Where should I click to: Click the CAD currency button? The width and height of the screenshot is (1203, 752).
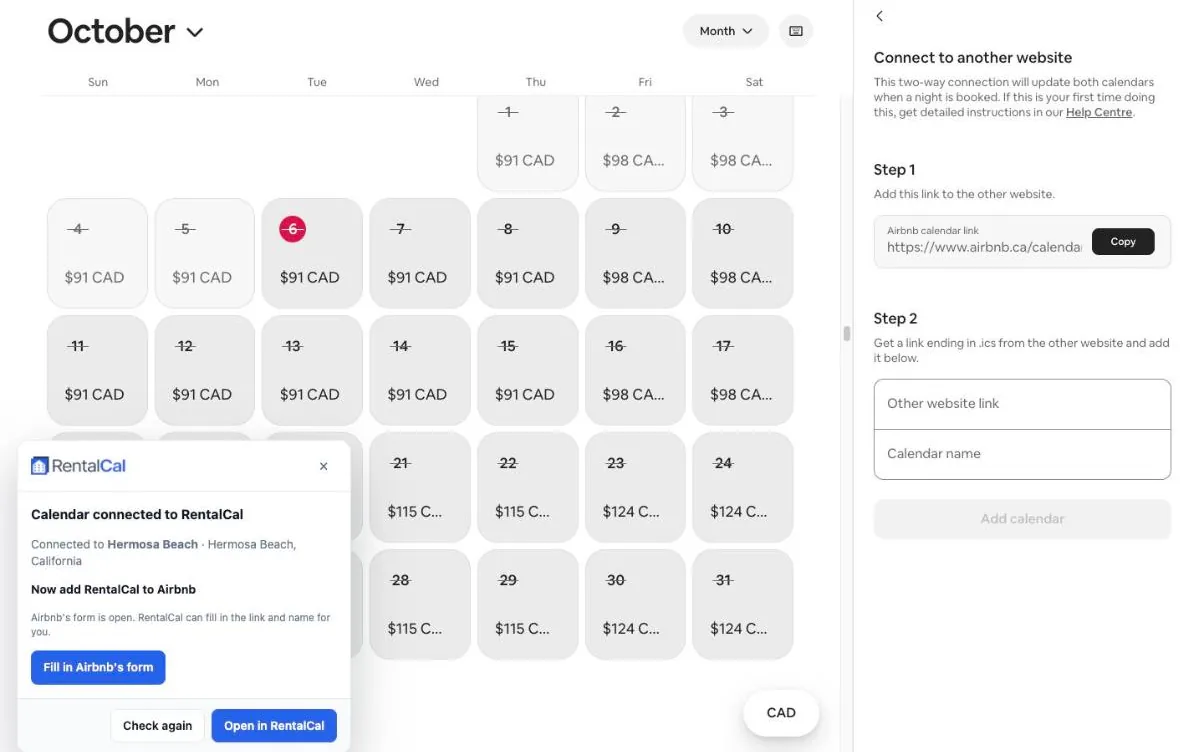(781, 713)
